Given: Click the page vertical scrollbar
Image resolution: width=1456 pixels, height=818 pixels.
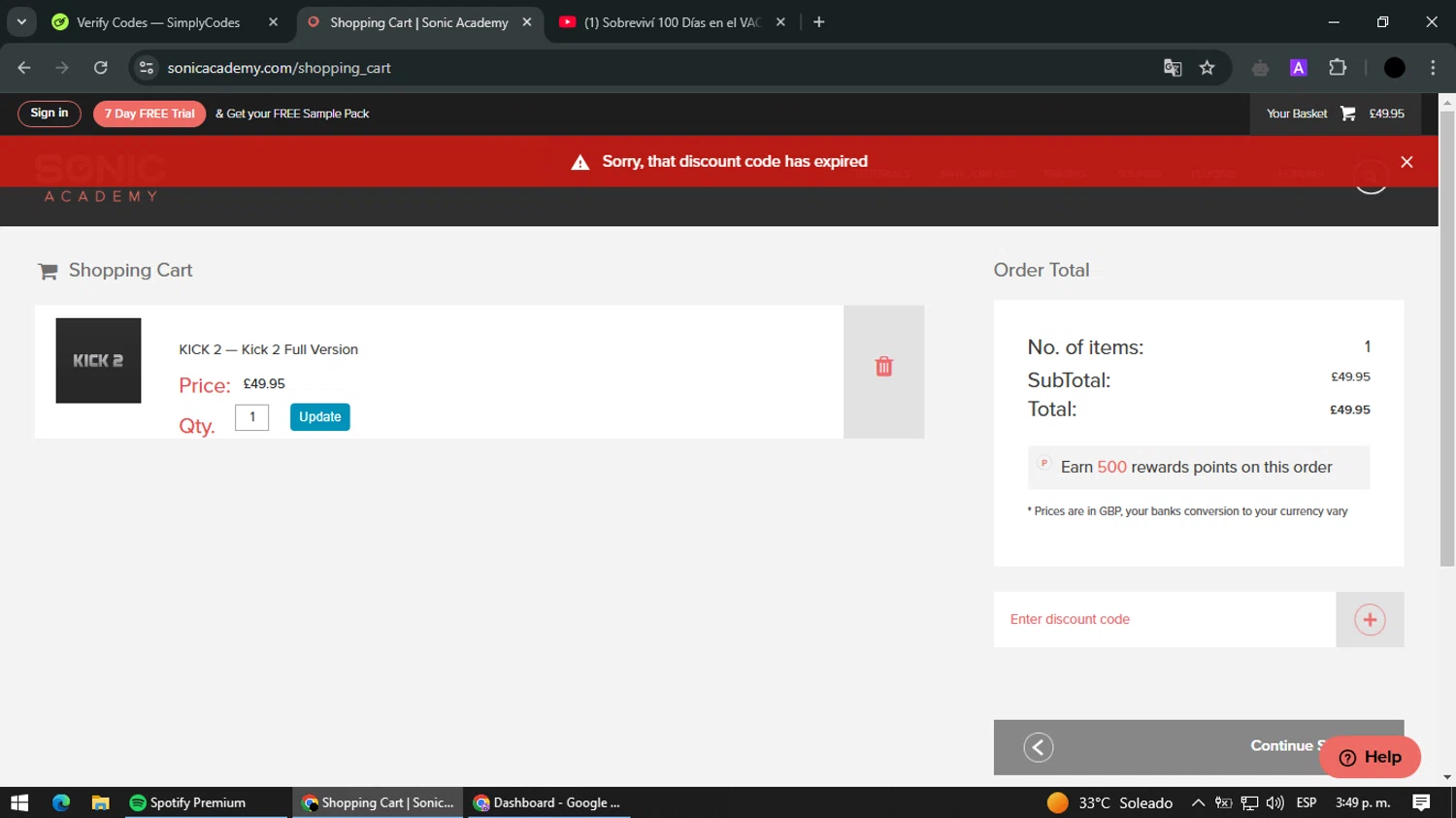Looking at the screenshot, I should [x=1447, y=340].
